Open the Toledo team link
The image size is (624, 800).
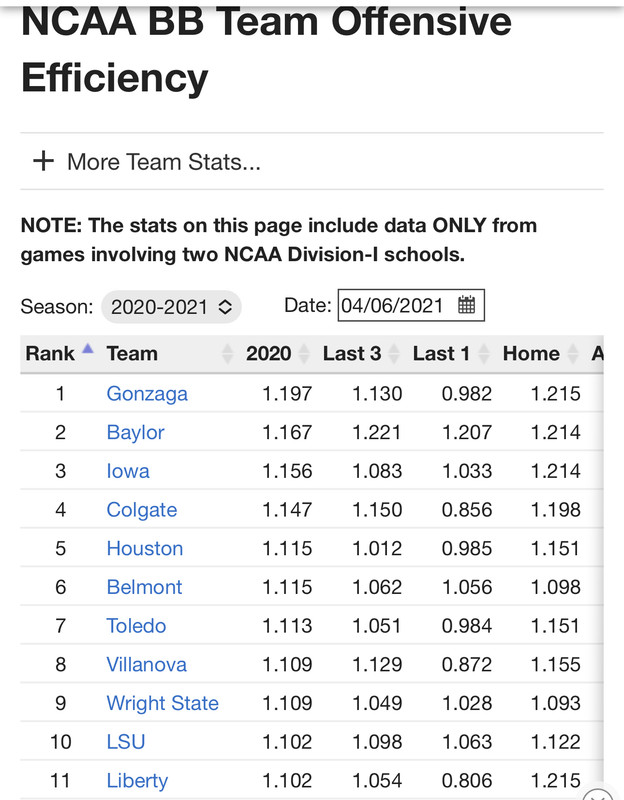[x=136, y=626]
